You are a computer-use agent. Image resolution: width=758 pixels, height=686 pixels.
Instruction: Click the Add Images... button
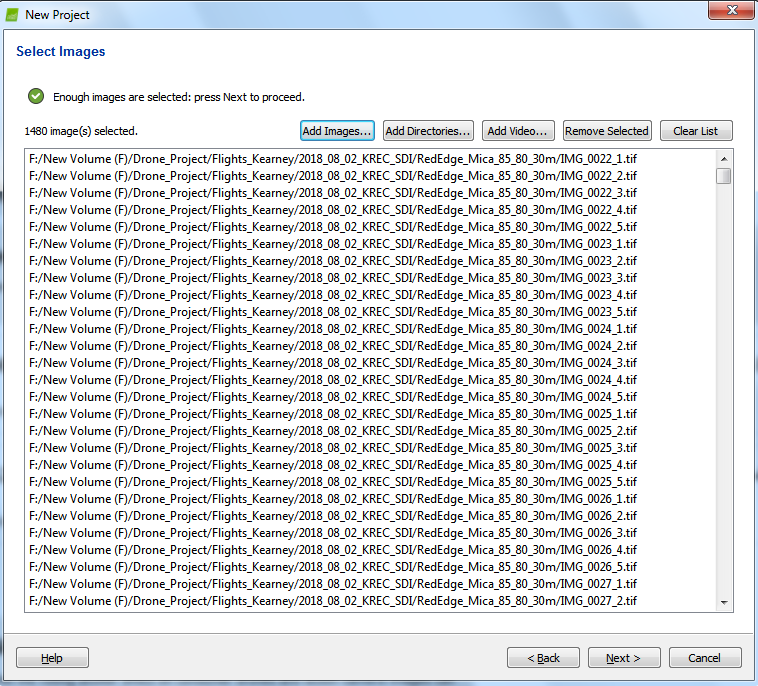click(x=337, y=131)
